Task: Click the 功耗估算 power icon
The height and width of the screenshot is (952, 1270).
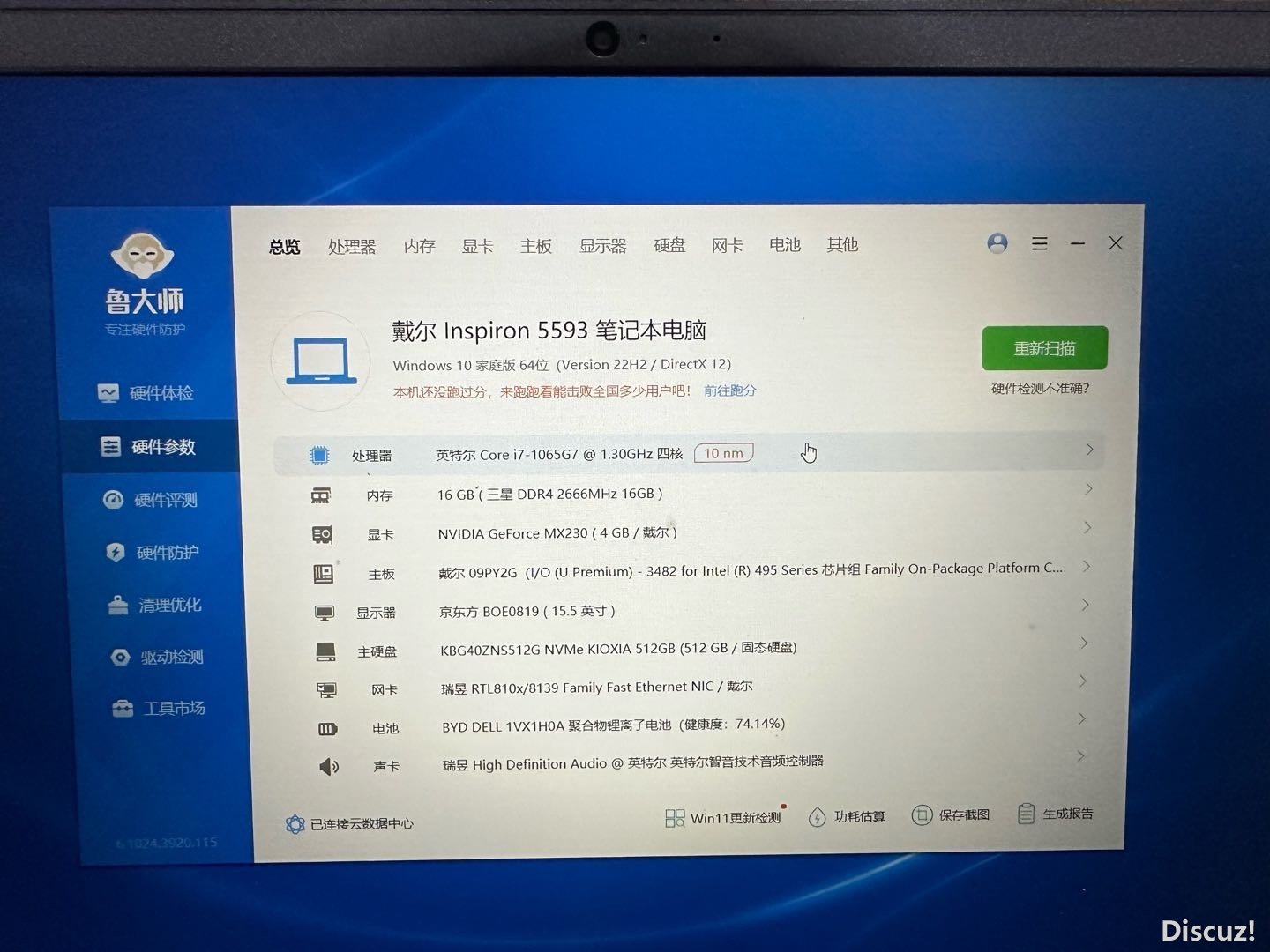Action: 817,817
